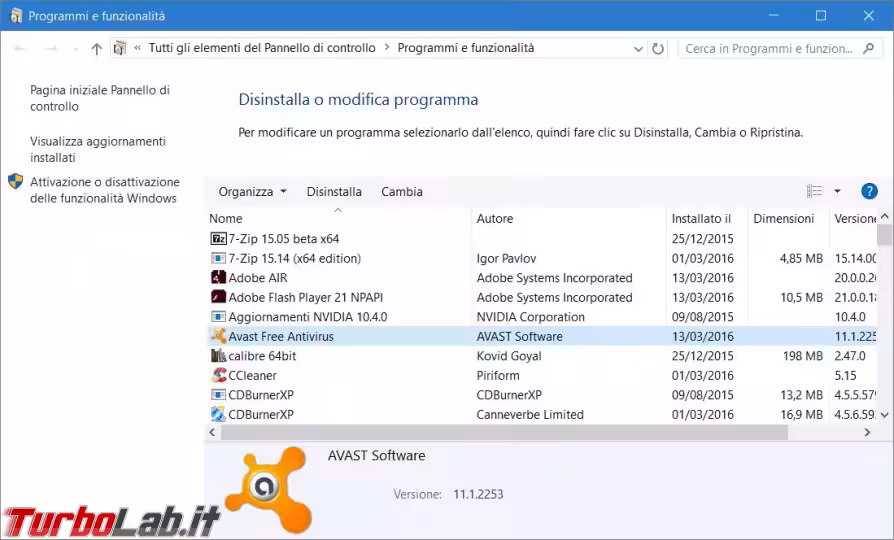Viewport: 894px width, 540px height.
Task: Open the recent locations dropdown arrow
Action: click(75, 50)
